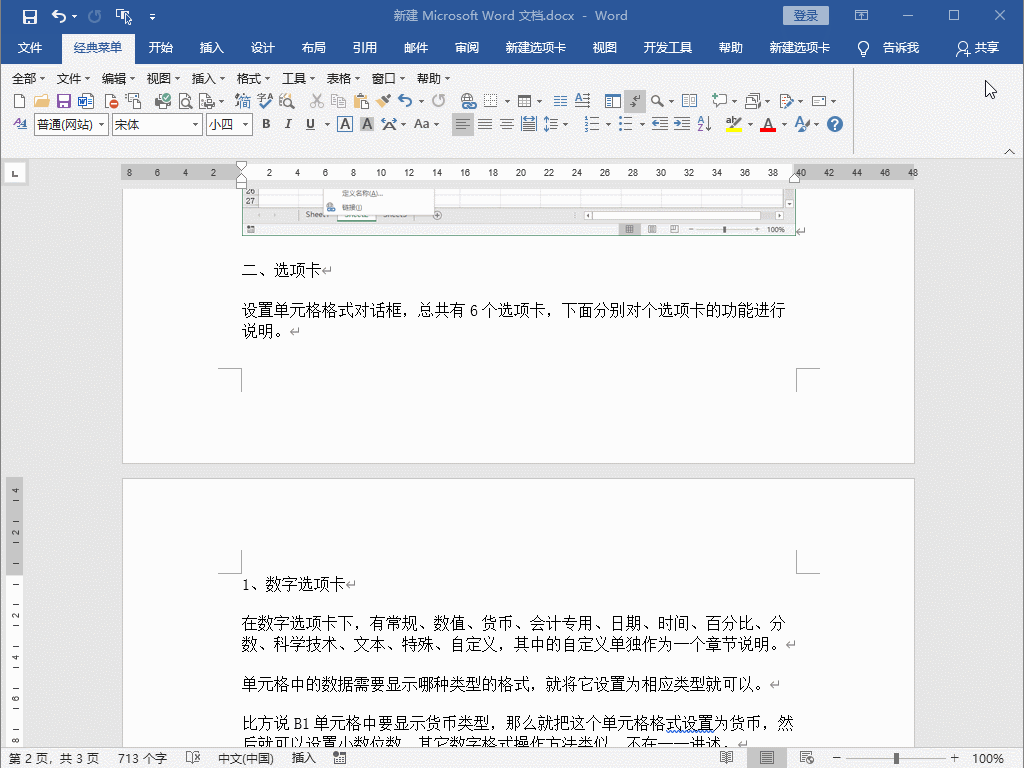Select the Format Painter brush icon
Image resolution: width=1024 pixels, height=768 pixels.
tap(383, 101)
